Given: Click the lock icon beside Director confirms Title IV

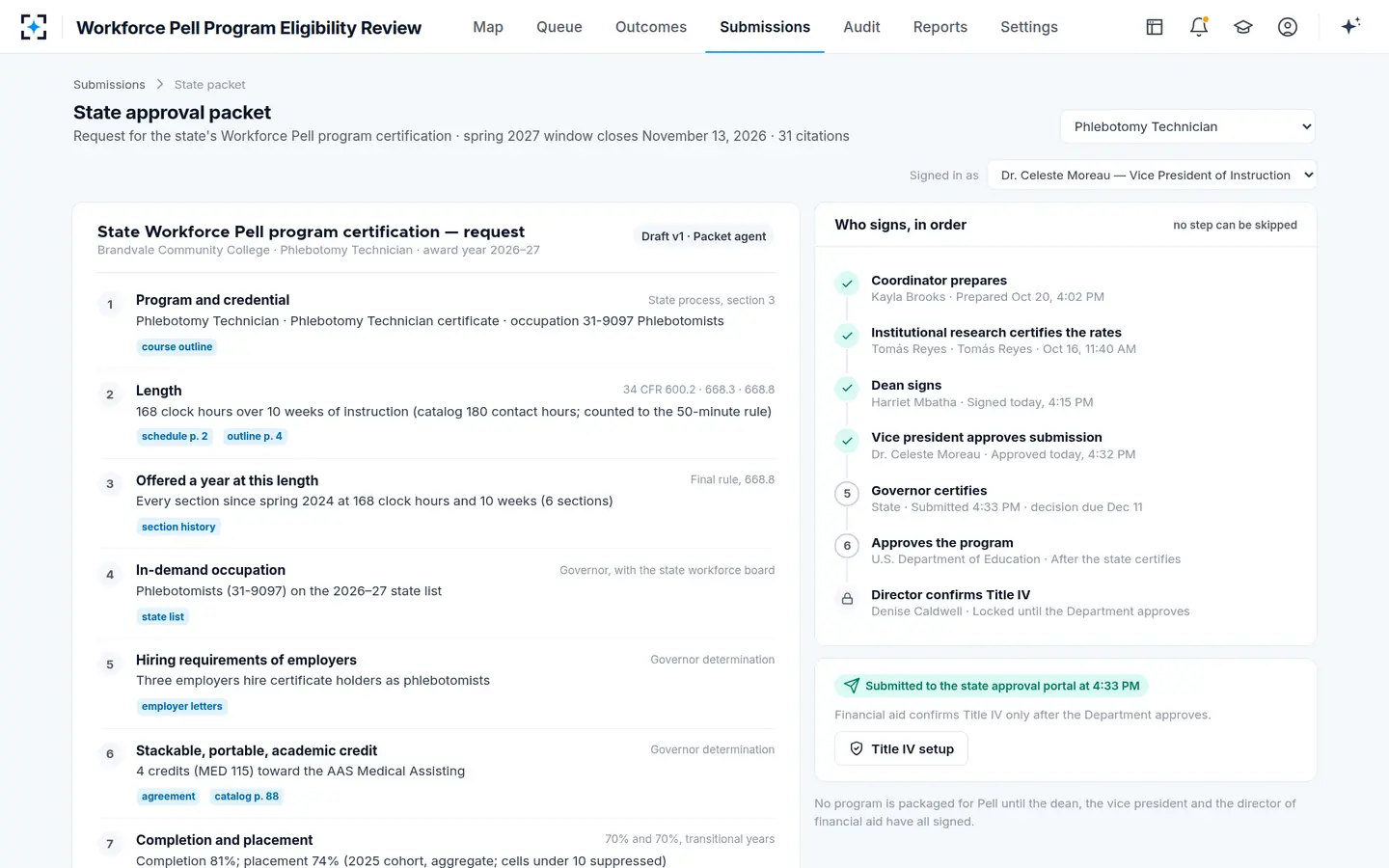Looking at the screenshot, I should [847, 598].
